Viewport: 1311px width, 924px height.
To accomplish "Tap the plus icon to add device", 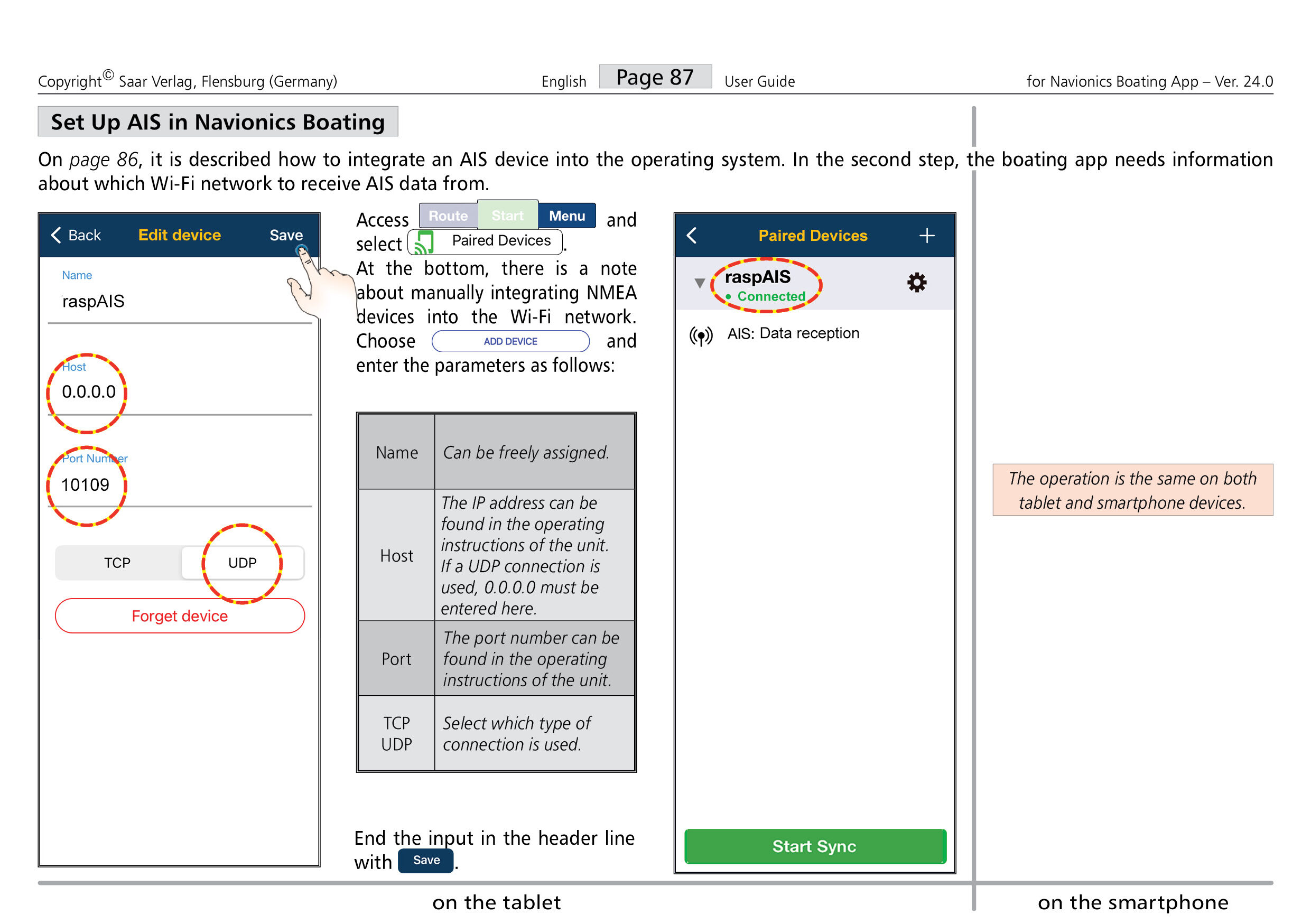I will point(927,236).
